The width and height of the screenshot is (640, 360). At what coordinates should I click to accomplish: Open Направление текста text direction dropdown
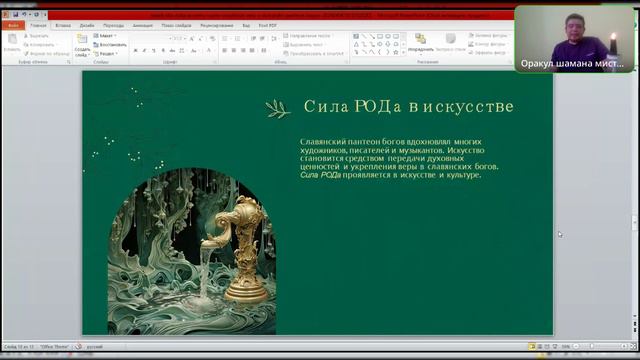tap(309, 36)
